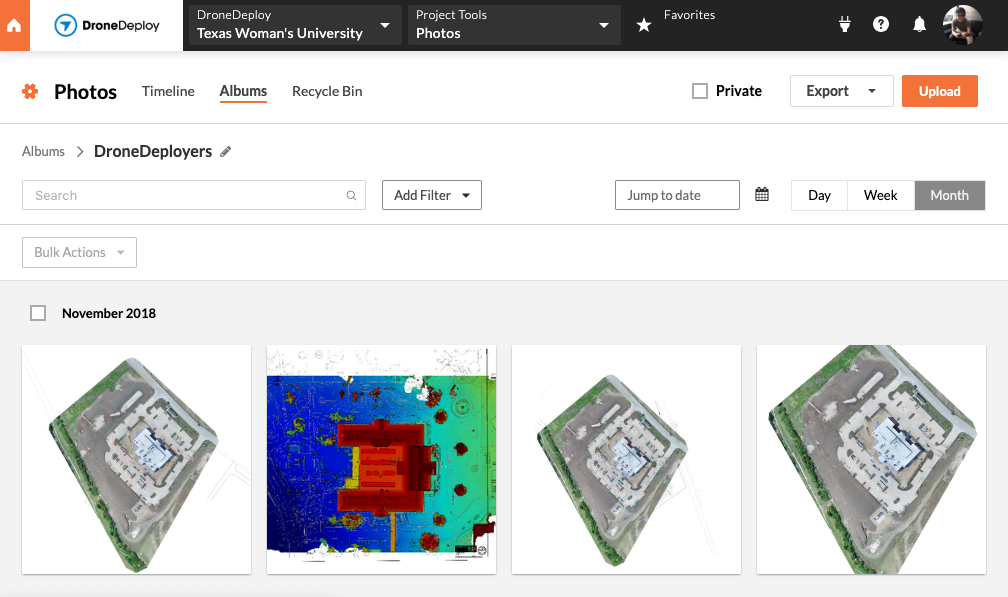Select the Month view
The image size is (1008, 597).
pyautogui.click(x=950, y=195)
